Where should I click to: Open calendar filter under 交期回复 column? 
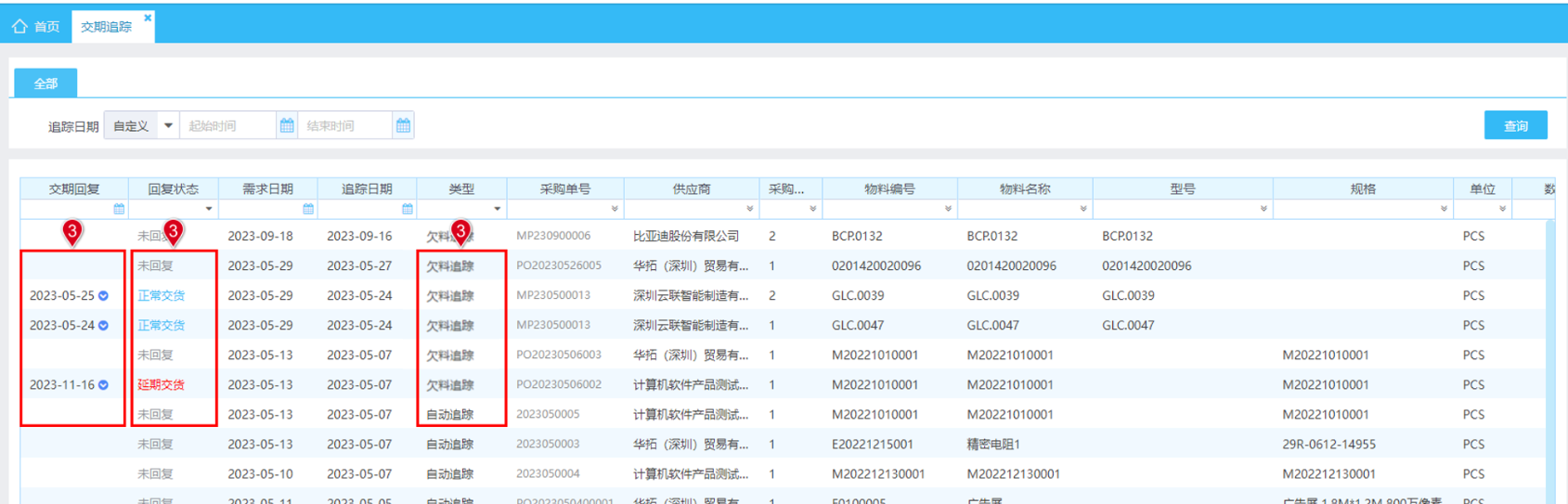click(119, 209)
